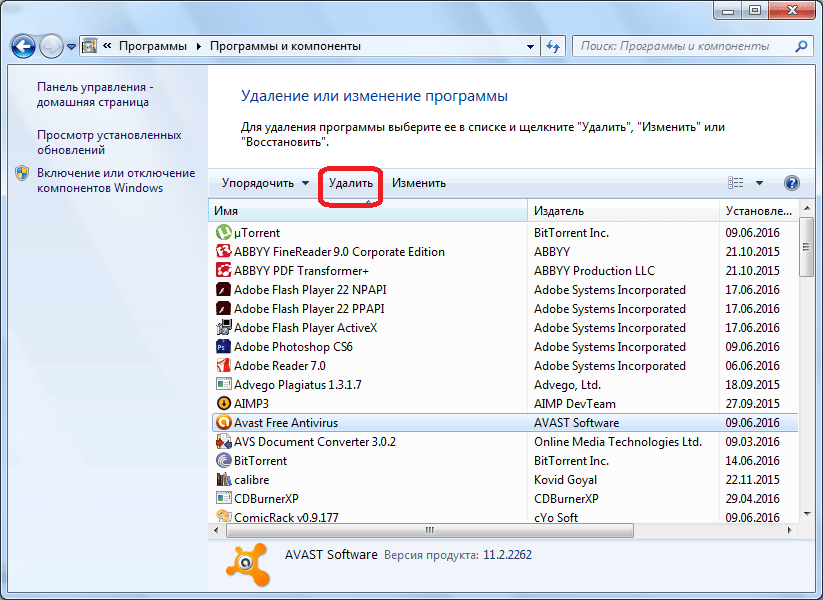This screenshot has width=823, height=600.
Task: Click the vertical scrollbar up arrow
Action: (806, 208)
